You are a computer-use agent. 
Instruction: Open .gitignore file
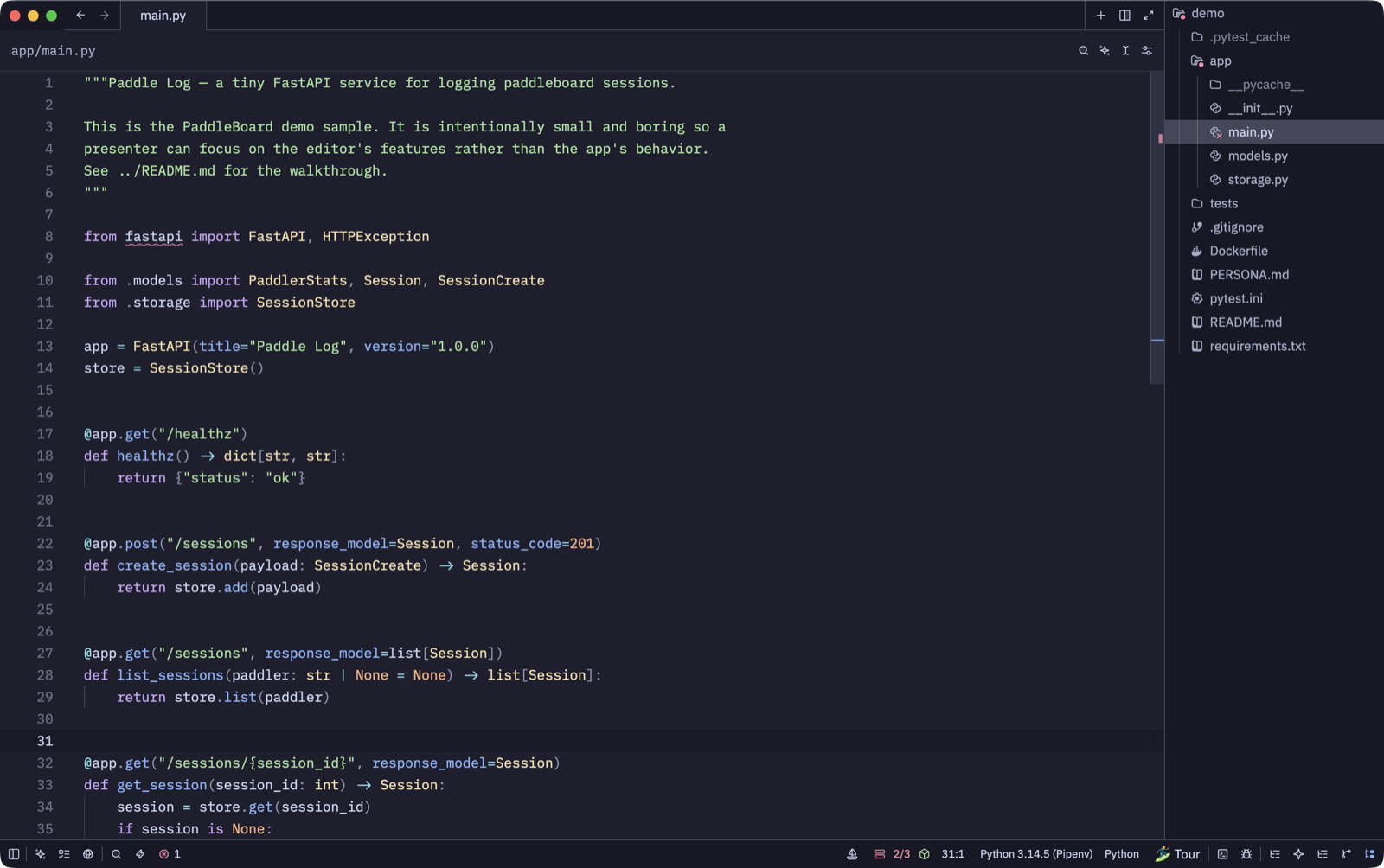(1275, 227)
